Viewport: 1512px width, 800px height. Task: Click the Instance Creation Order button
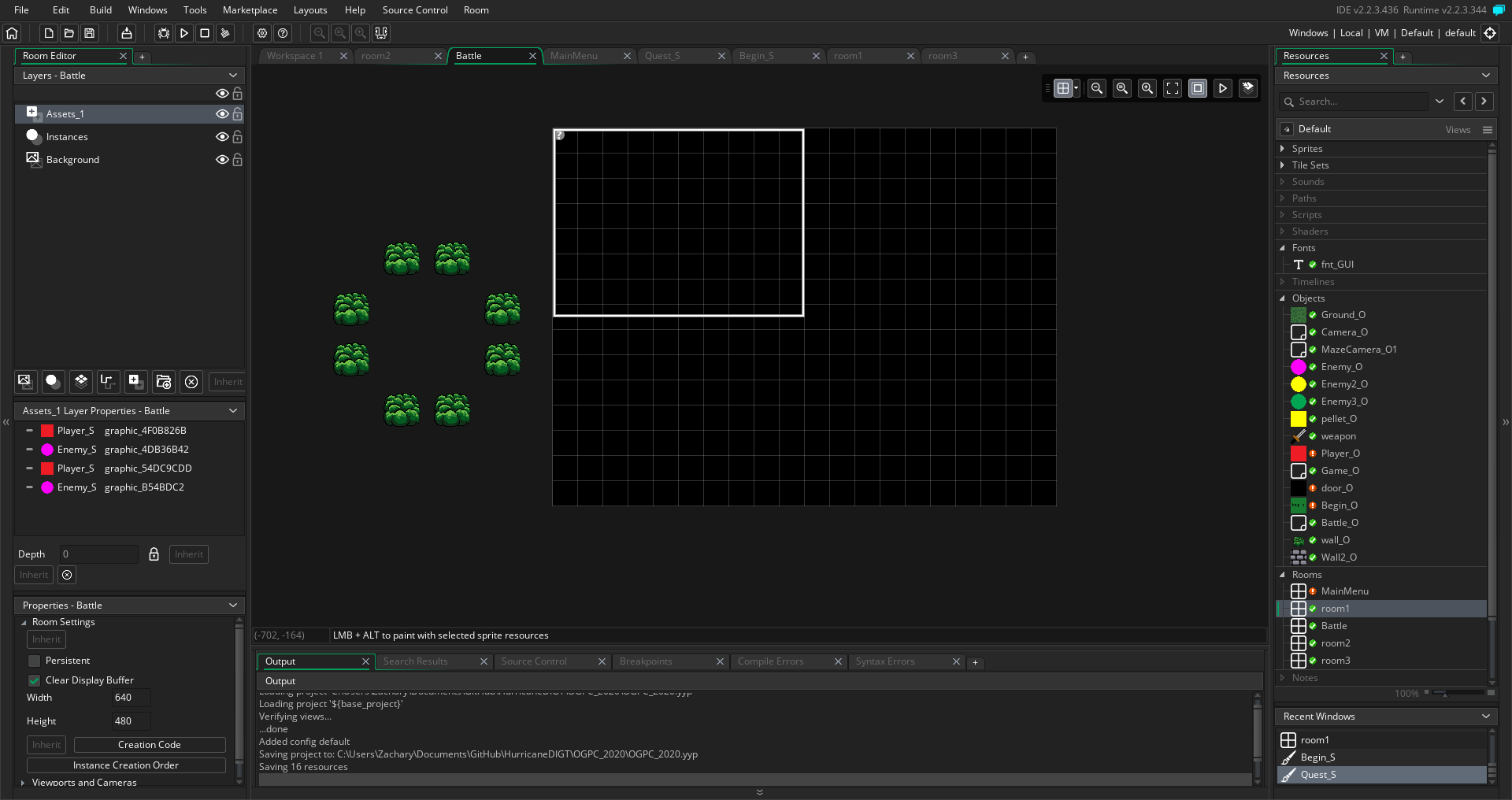coord(126,765)
